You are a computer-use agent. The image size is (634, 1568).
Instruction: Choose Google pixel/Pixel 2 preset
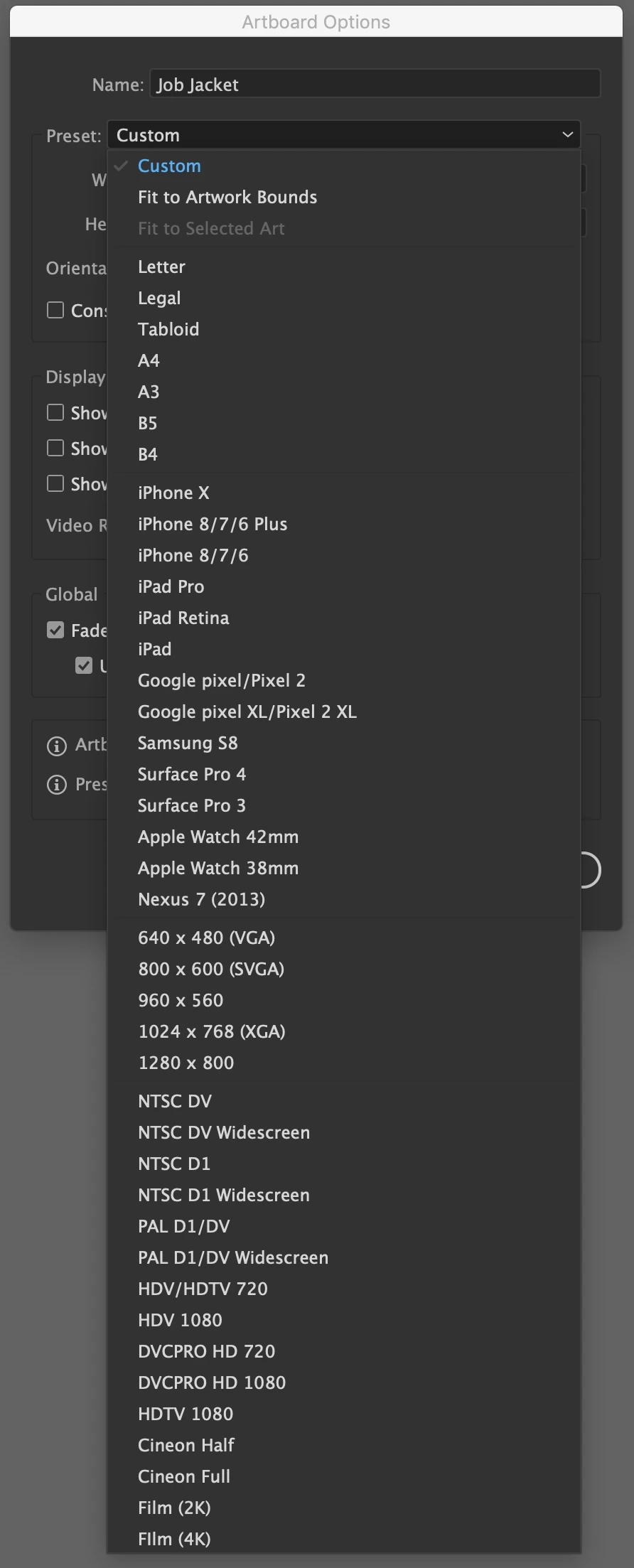coord(344,680)
